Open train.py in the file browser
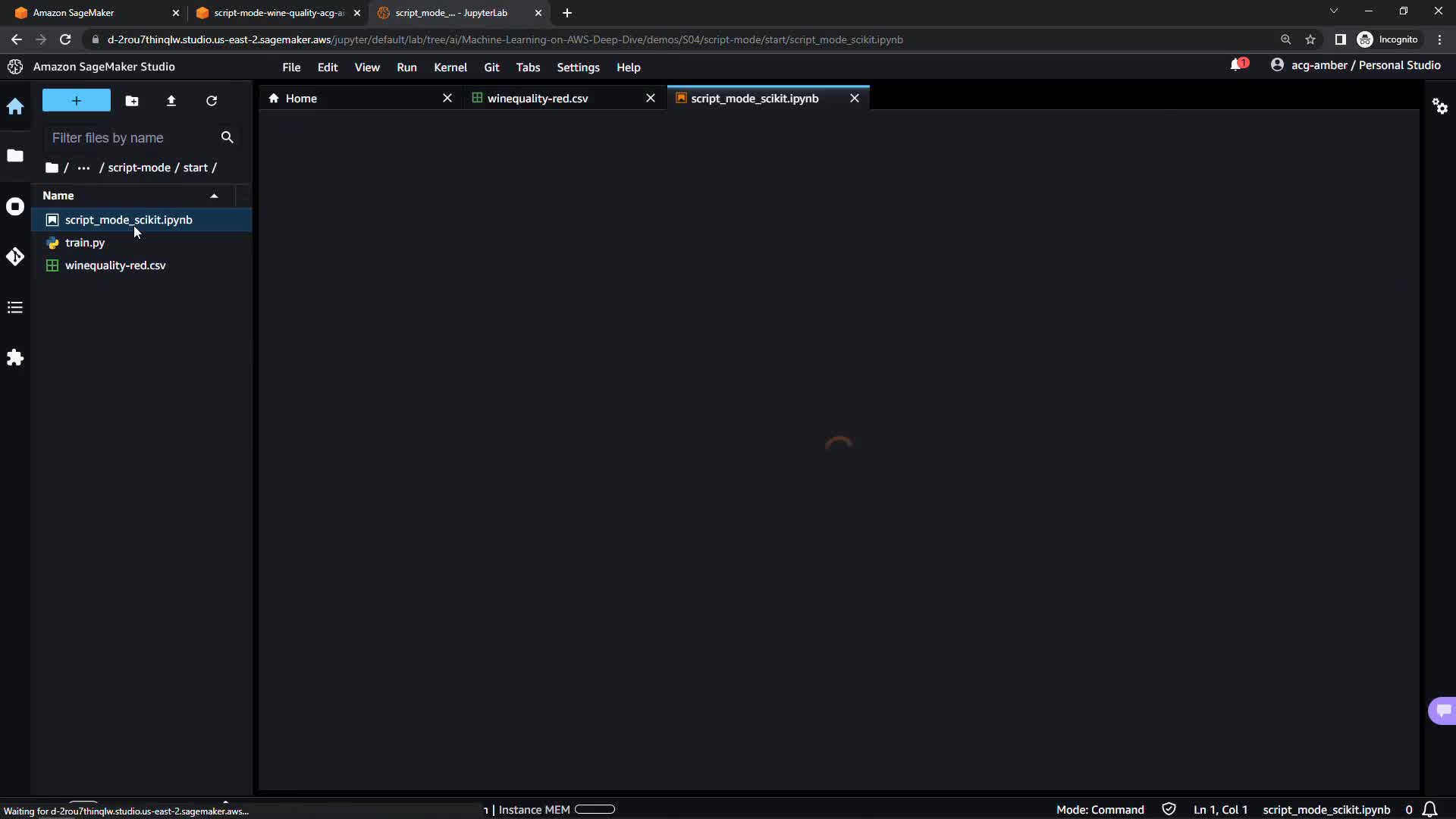1456x819 pixels. pos(85,243)
